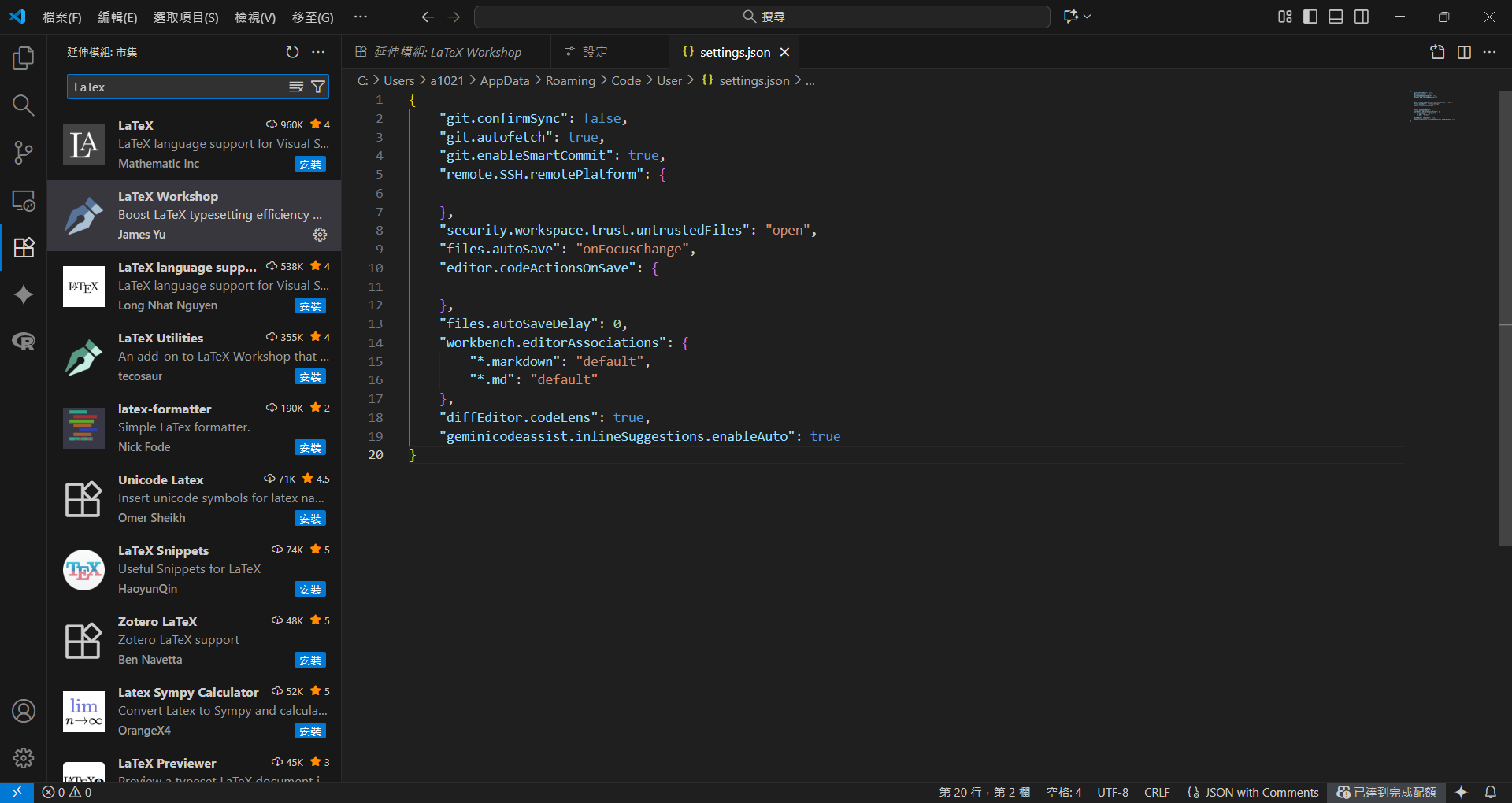Click settings.json breadcrumb segment

tap(746, 80)
